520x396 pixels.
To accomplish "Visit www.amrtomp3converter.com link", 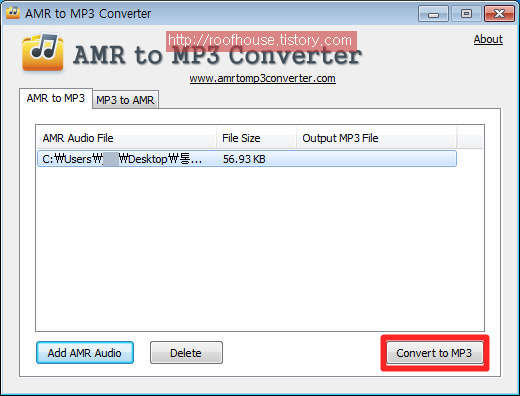I will [263, 78].
